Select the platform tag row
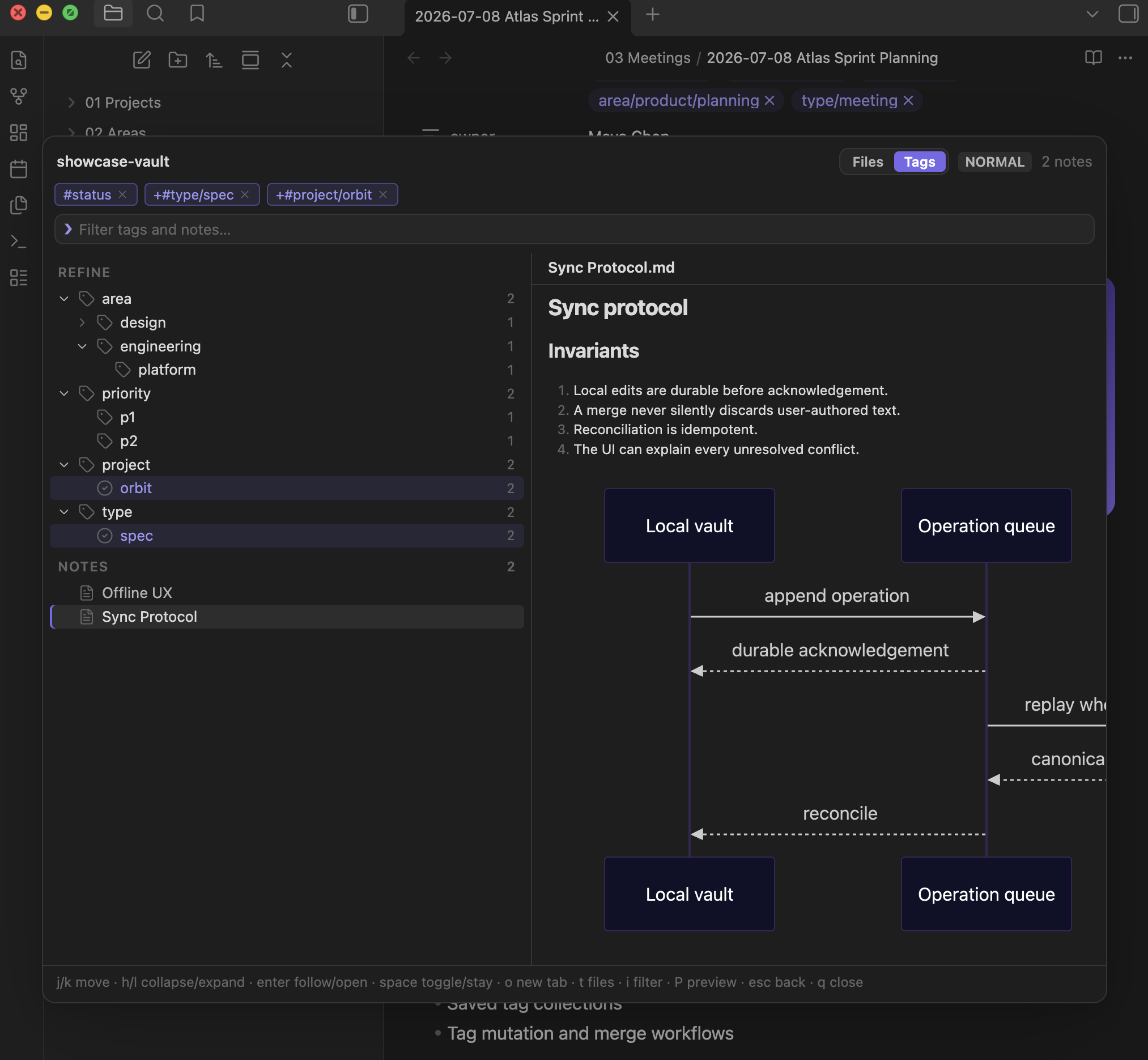 pyautogui.click(x=287, y=370)
